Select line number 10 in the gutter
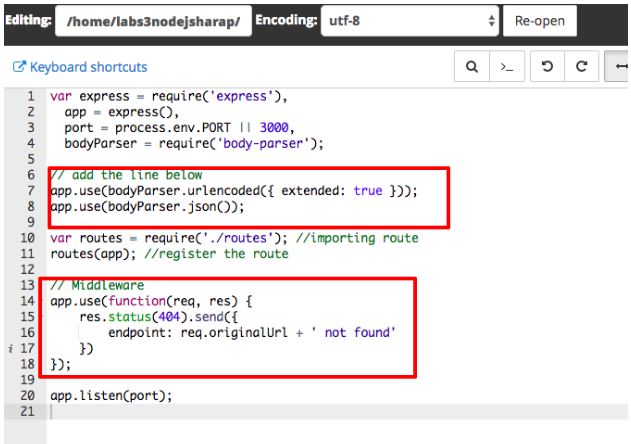Viewport: 631px width, 444px height. tap(30, 238)
